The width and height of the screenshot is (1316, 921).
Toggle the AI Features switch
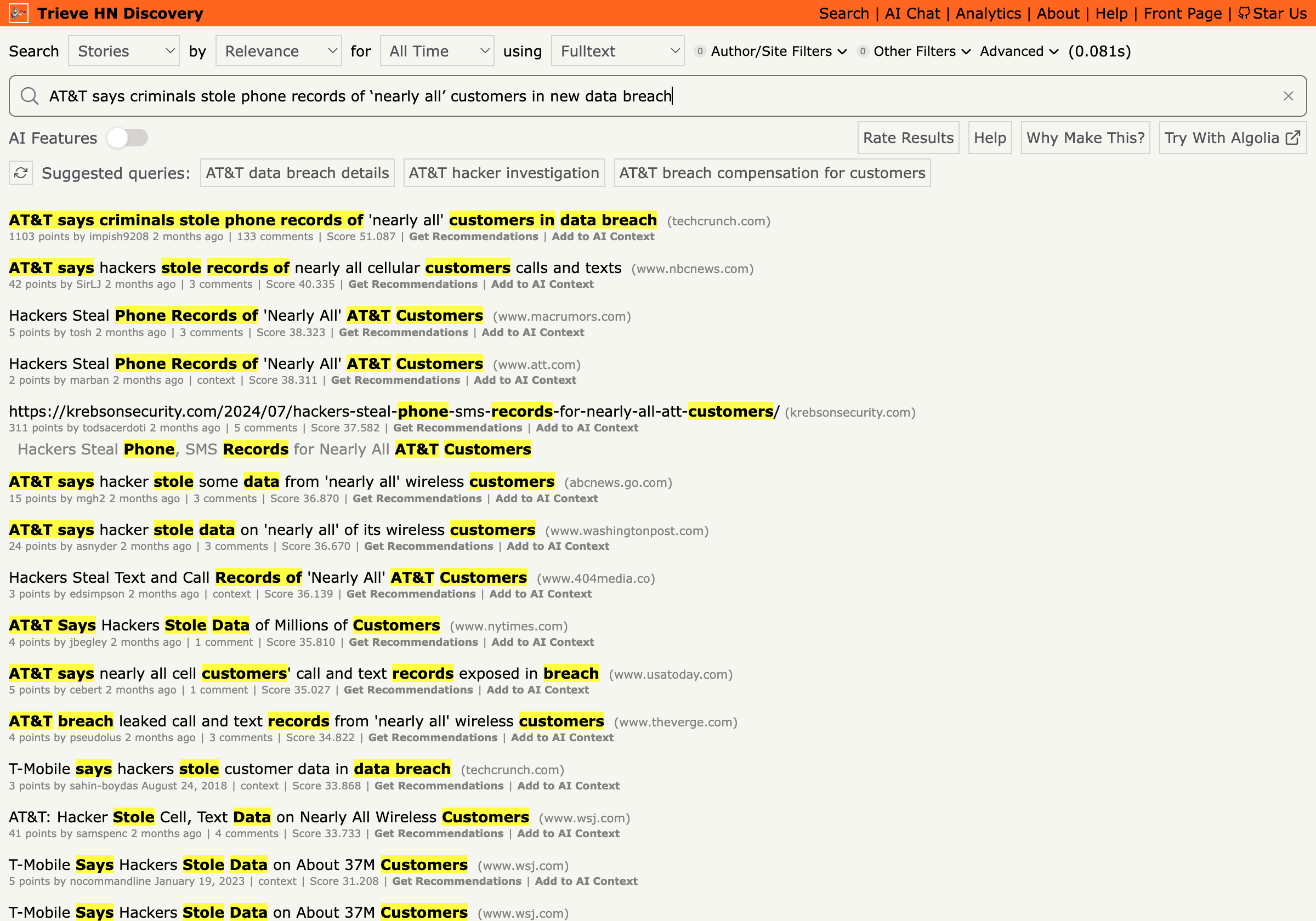pyautogui.click(x=127, y=138)
